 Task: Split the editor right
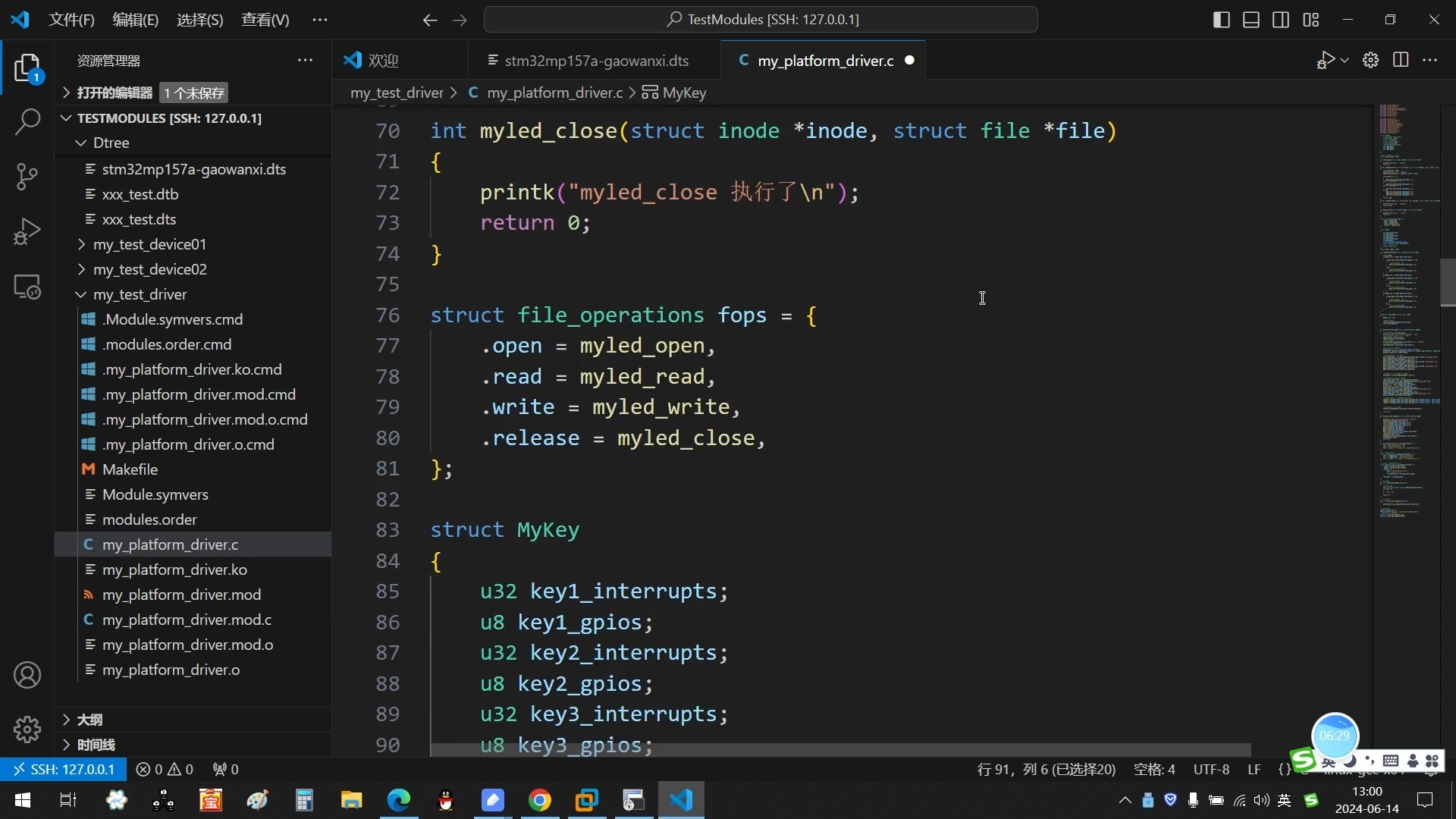pos(1401,60)
